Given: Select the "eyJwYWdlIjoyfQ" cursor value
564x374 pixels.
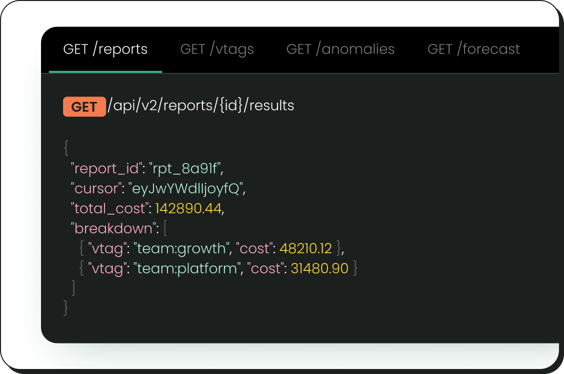Looking at the screenshot, I should [x=186, y=188].
